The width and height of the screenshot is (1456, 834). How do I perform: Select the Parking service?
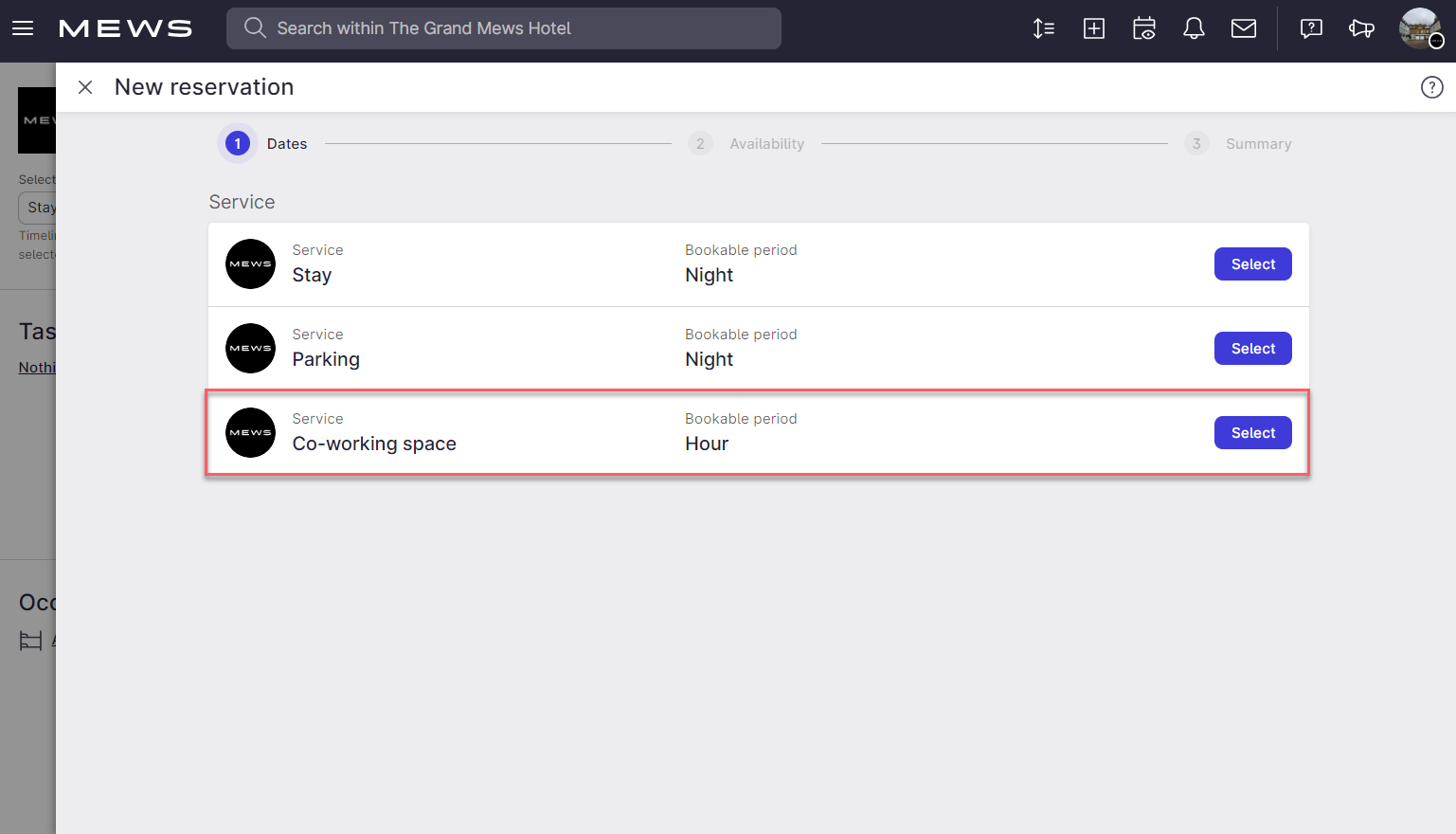pos(1253,349)
